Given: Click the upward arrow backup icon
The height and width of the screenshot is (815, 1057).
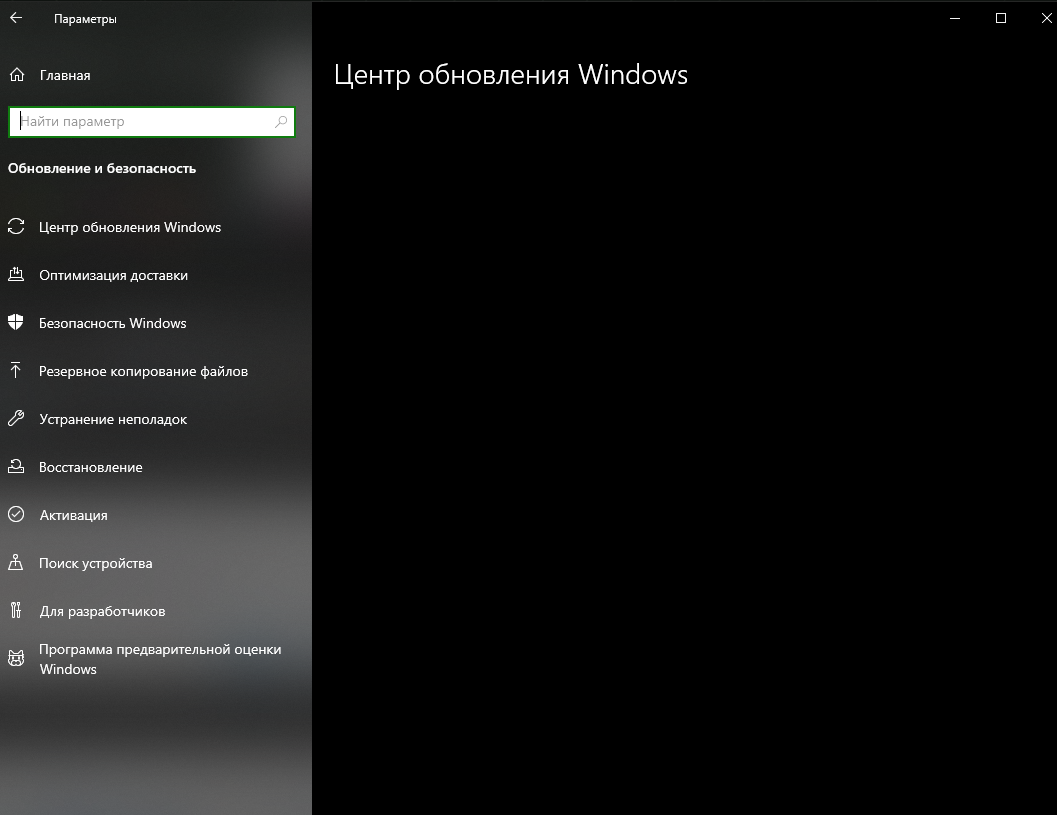Looking at the screenshot, I should click(x=16, y=370).
